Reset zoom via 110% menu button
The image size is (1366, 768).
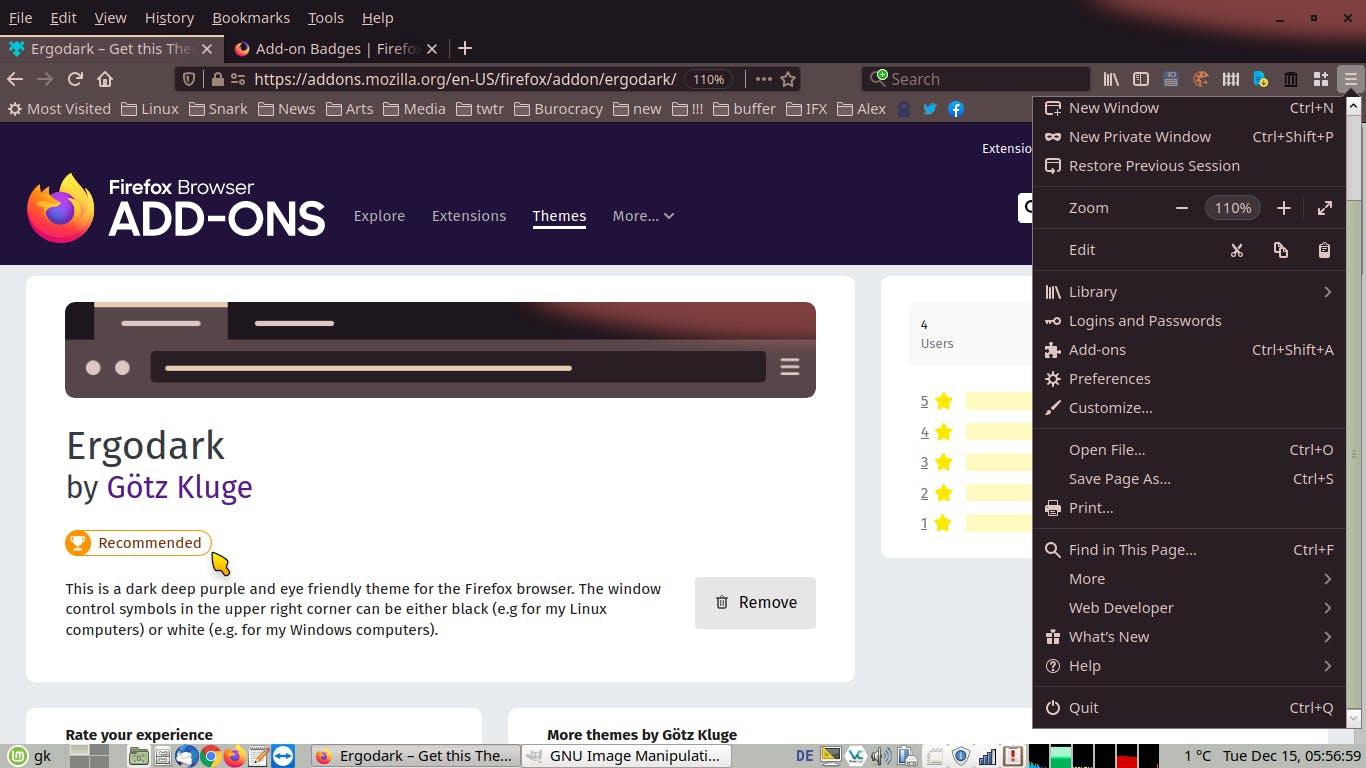[1233, 208]
